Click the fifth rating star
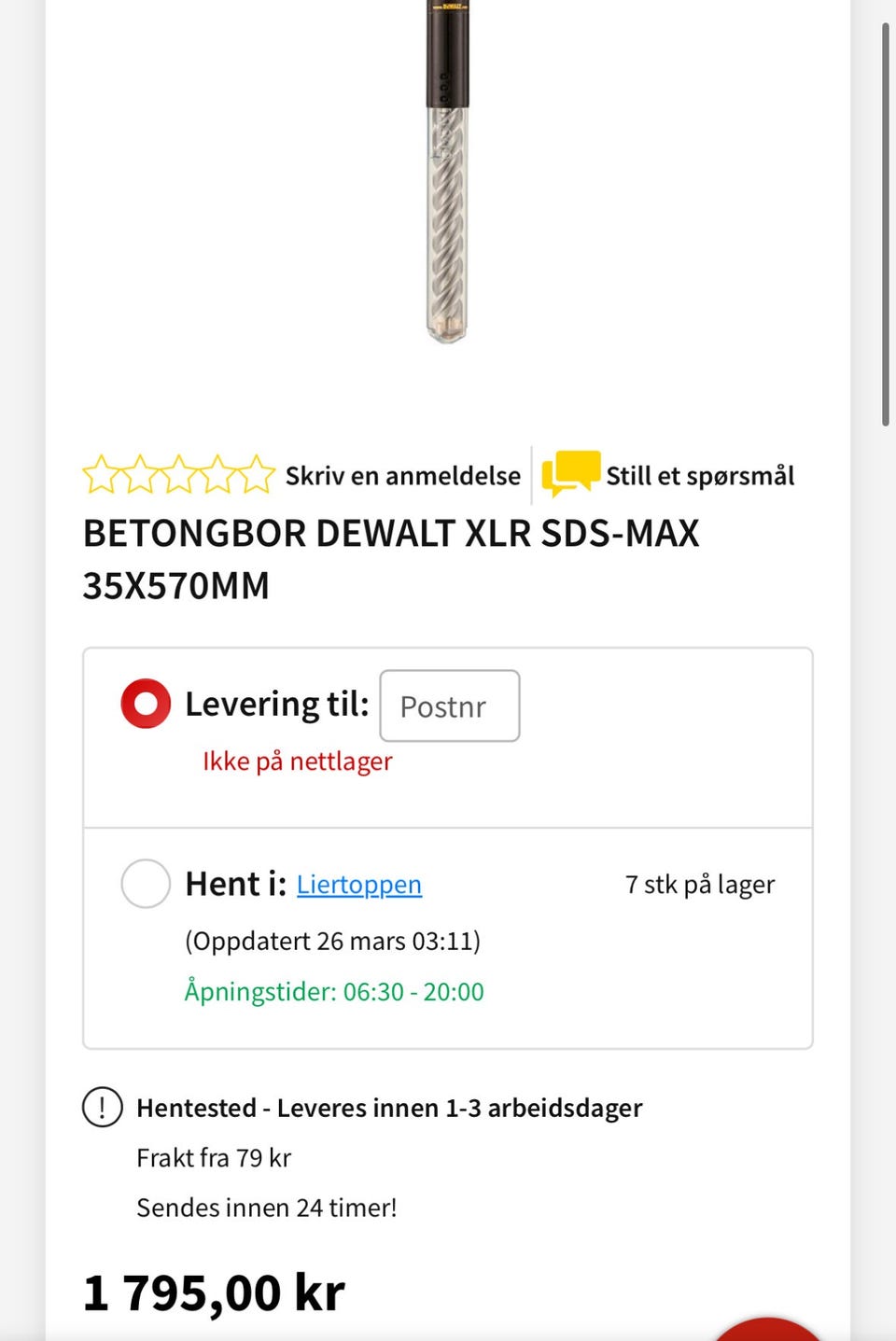Viewport: 896px width, 1341px height. coord(257,475)
